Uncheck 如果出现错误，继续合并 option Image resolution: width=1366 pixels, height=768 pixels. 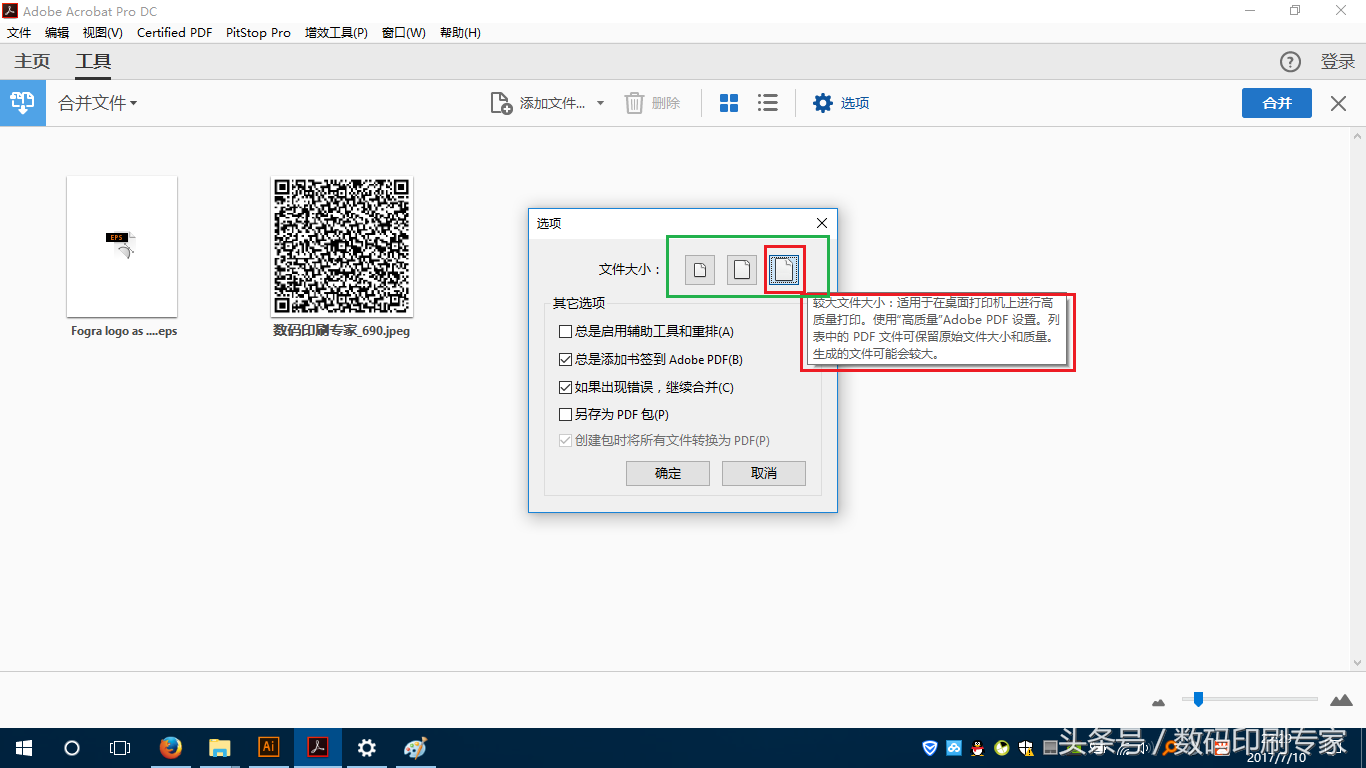point(566,387)
